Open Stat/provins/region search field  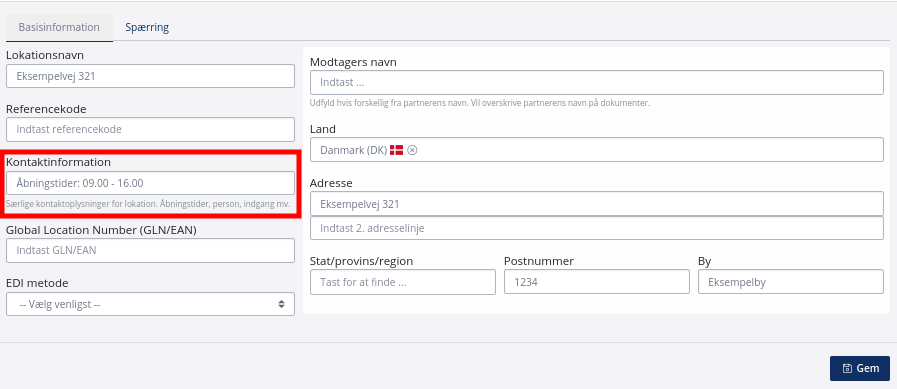[x=403, y=282]
